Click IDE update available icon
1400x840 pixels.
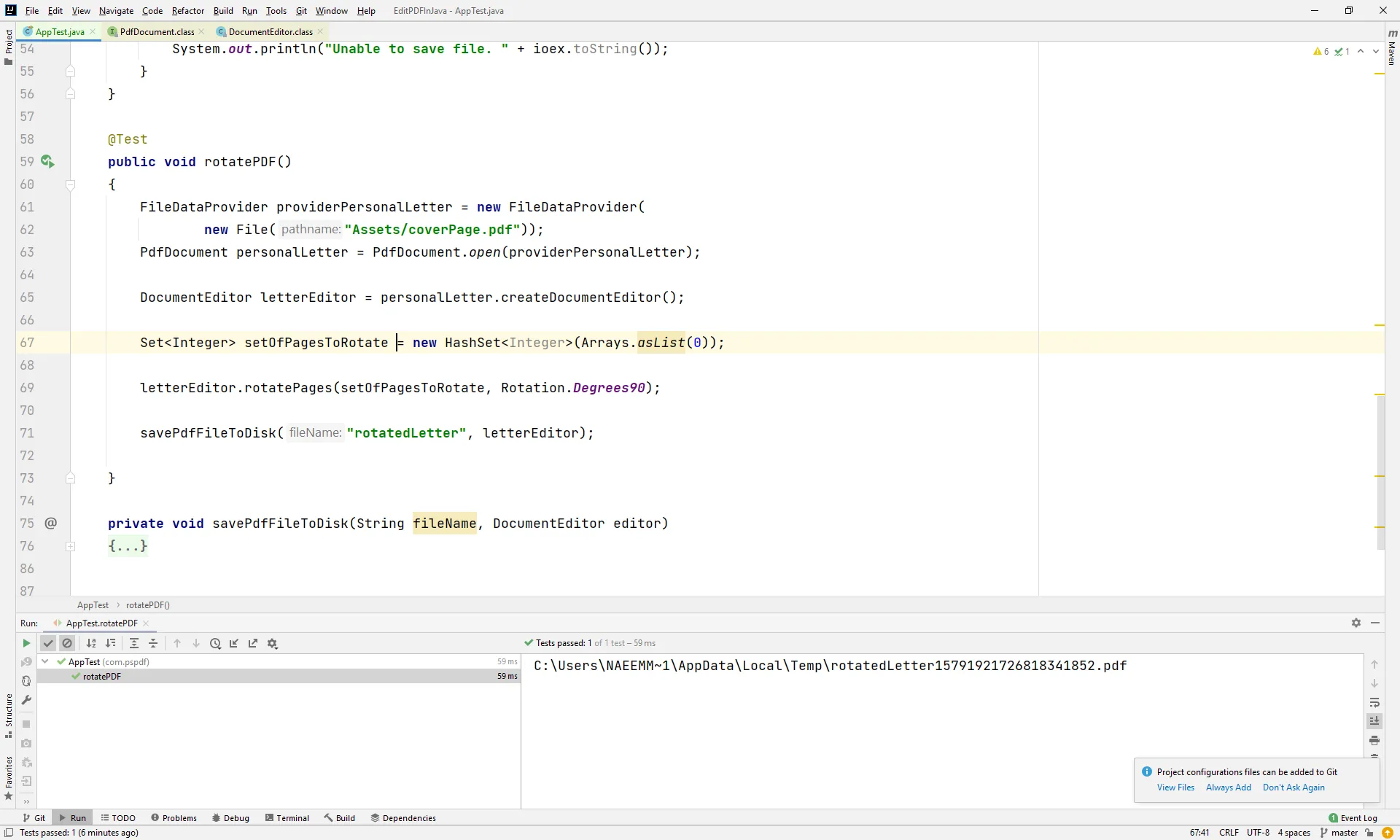click(1387, 832)
